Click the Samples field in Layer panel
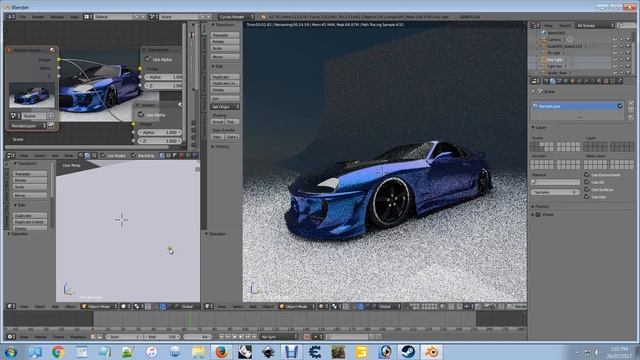This screenshot has width=640, height=360. [555, 192]
